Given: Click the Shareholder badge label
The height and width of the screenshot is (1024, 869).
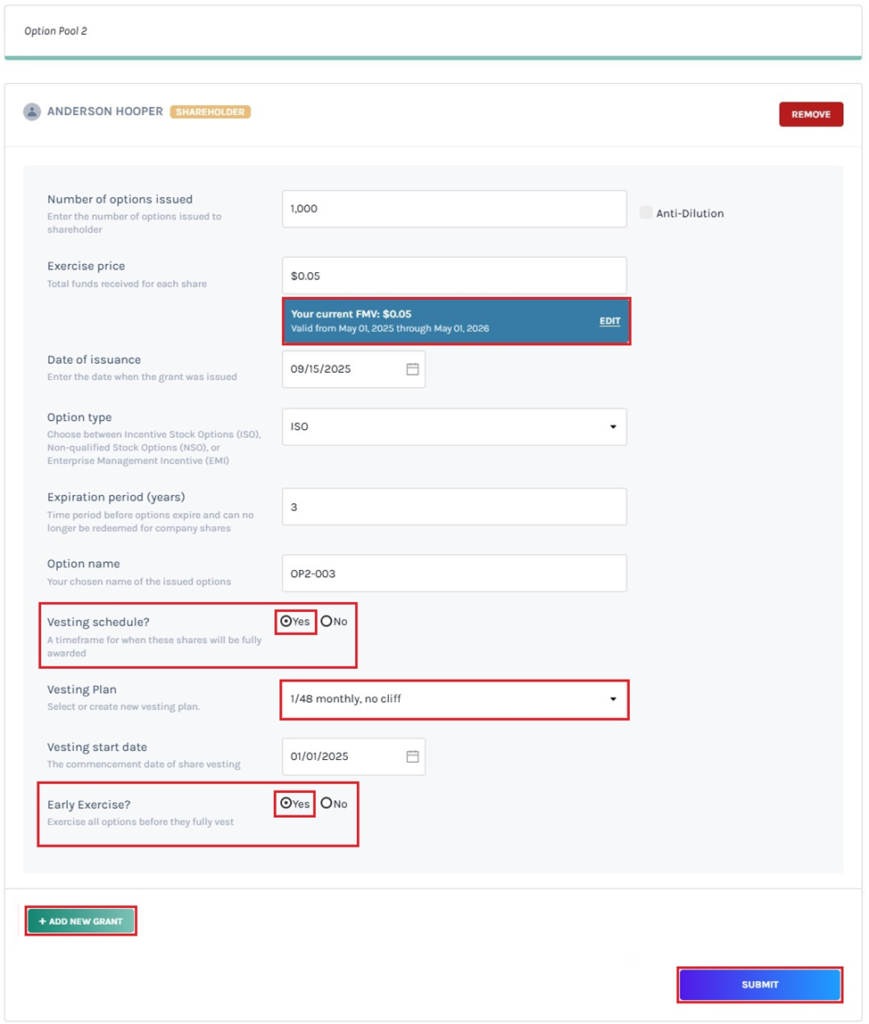Looking at the screenshot, I should (x=210, y=112).
